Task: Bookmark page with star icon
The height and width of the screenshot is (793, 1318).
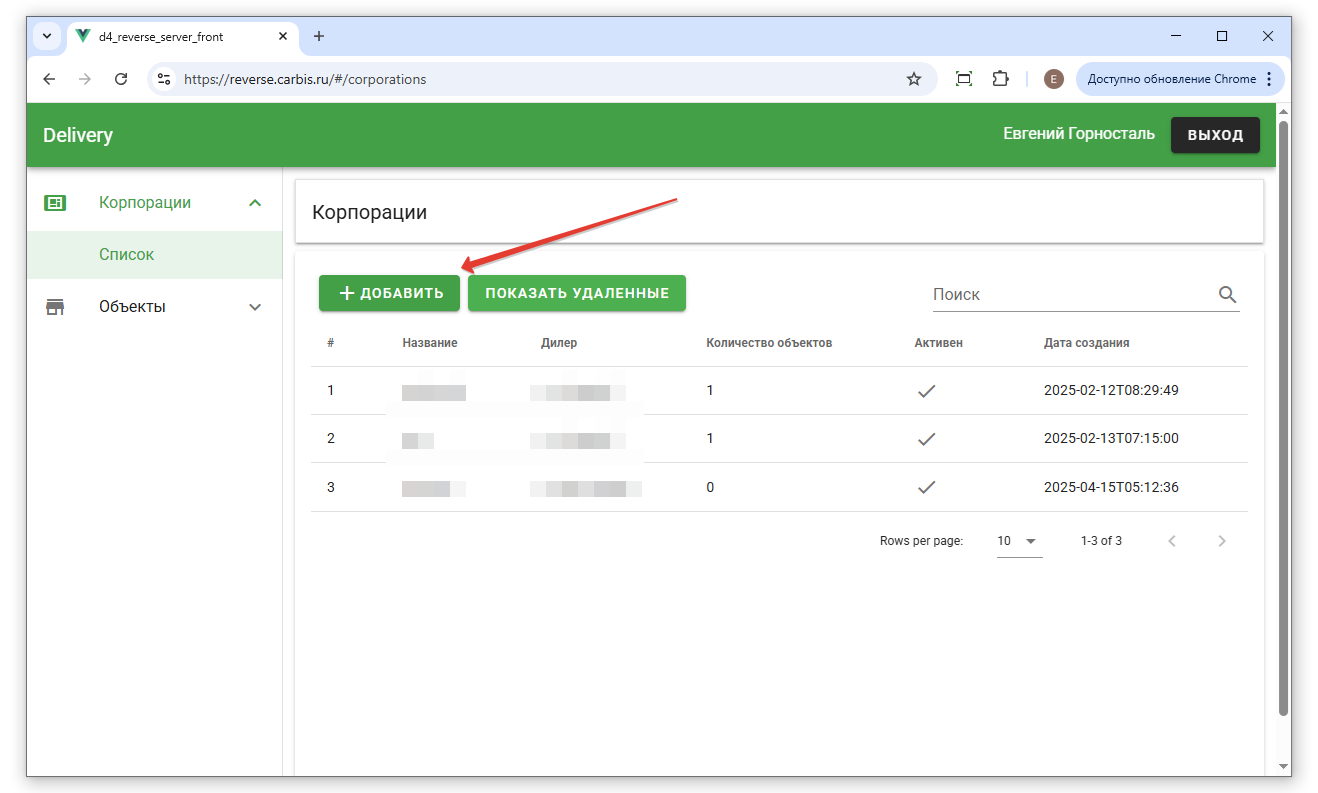Action: click(913, 79)
